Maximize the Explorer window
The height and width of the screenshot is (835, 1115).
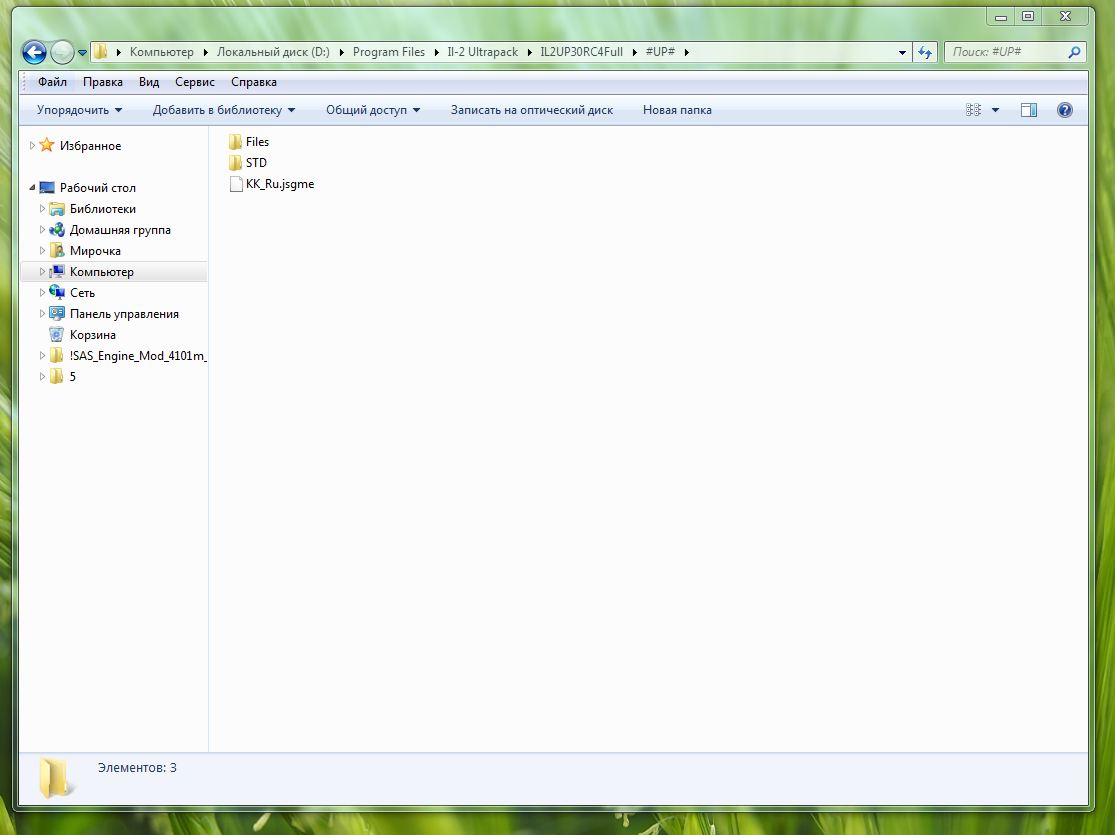point(1028,16)
